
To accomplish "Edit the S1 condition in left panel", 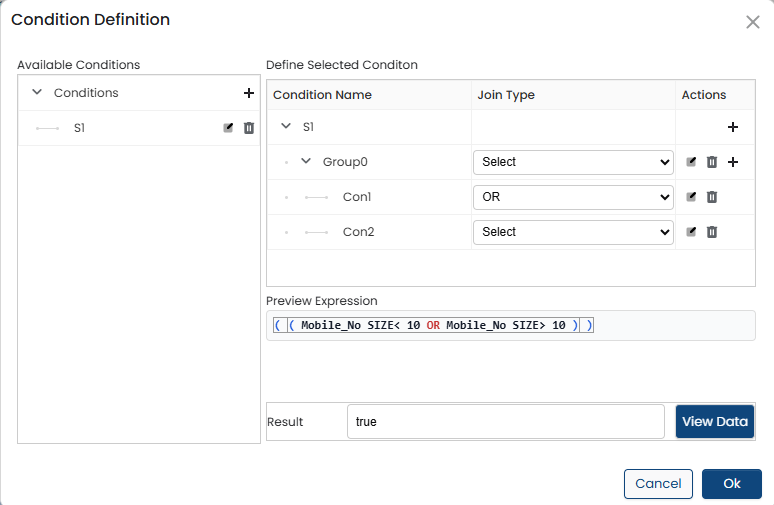I will (228, 128).
